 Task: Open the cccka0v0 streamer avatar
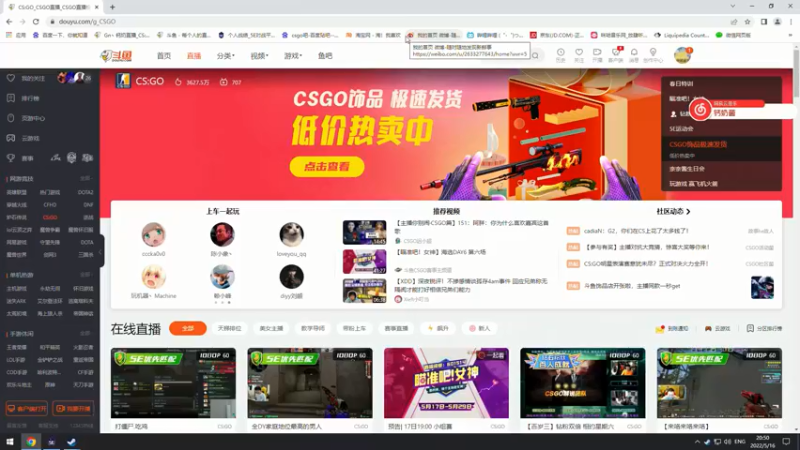154,235
